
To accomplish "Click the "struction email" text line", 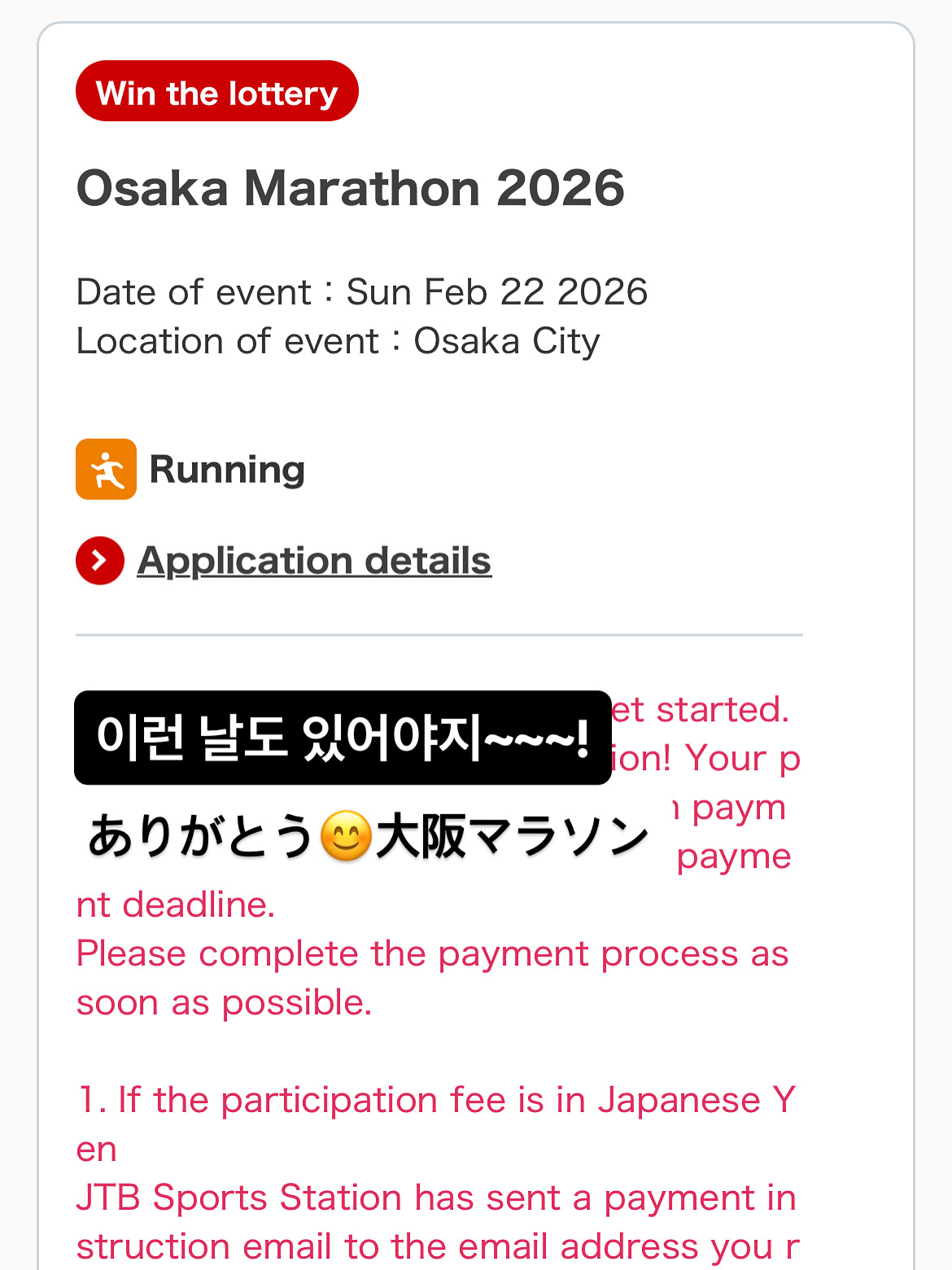I will click(437, 1246).
